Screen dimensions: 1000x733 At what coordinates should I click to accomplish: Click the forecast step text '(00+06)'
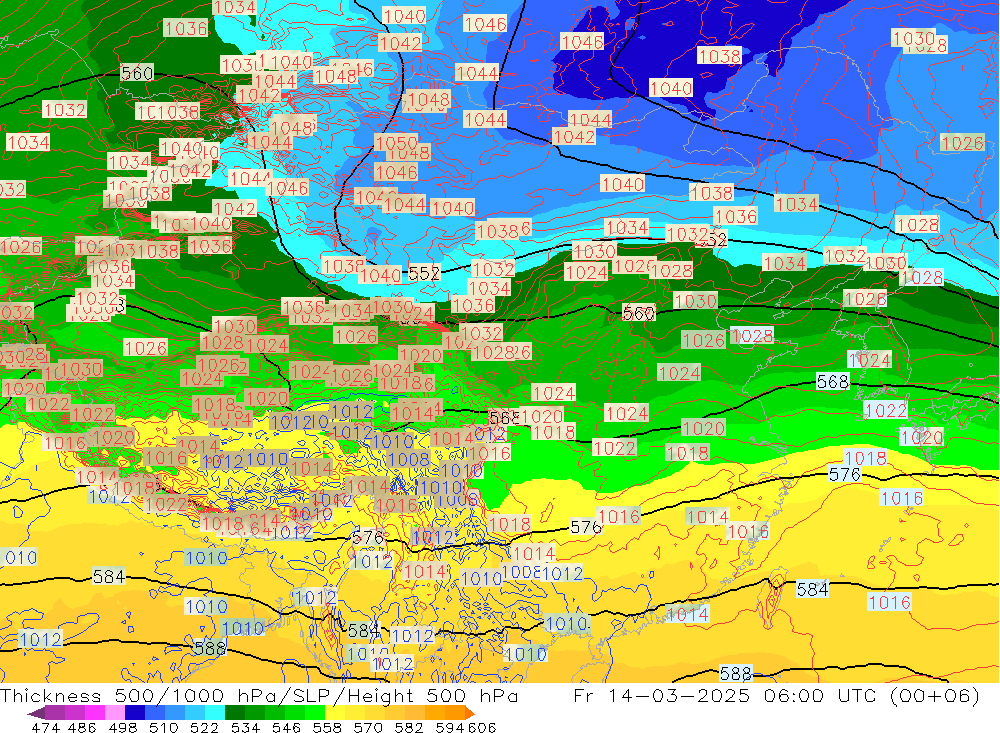point(934,695)
